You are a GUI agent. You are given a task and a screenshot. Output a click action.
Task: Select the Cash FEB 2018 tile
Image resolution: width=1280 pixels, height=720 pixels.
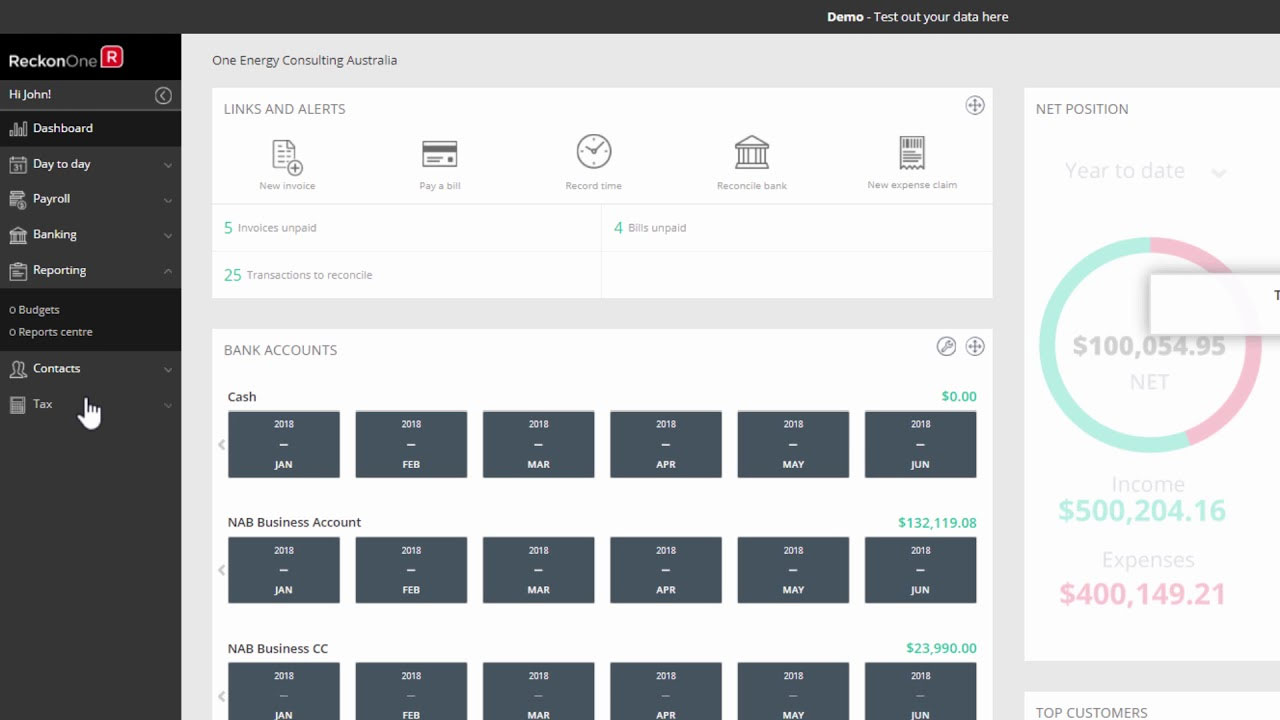[411, 444]
